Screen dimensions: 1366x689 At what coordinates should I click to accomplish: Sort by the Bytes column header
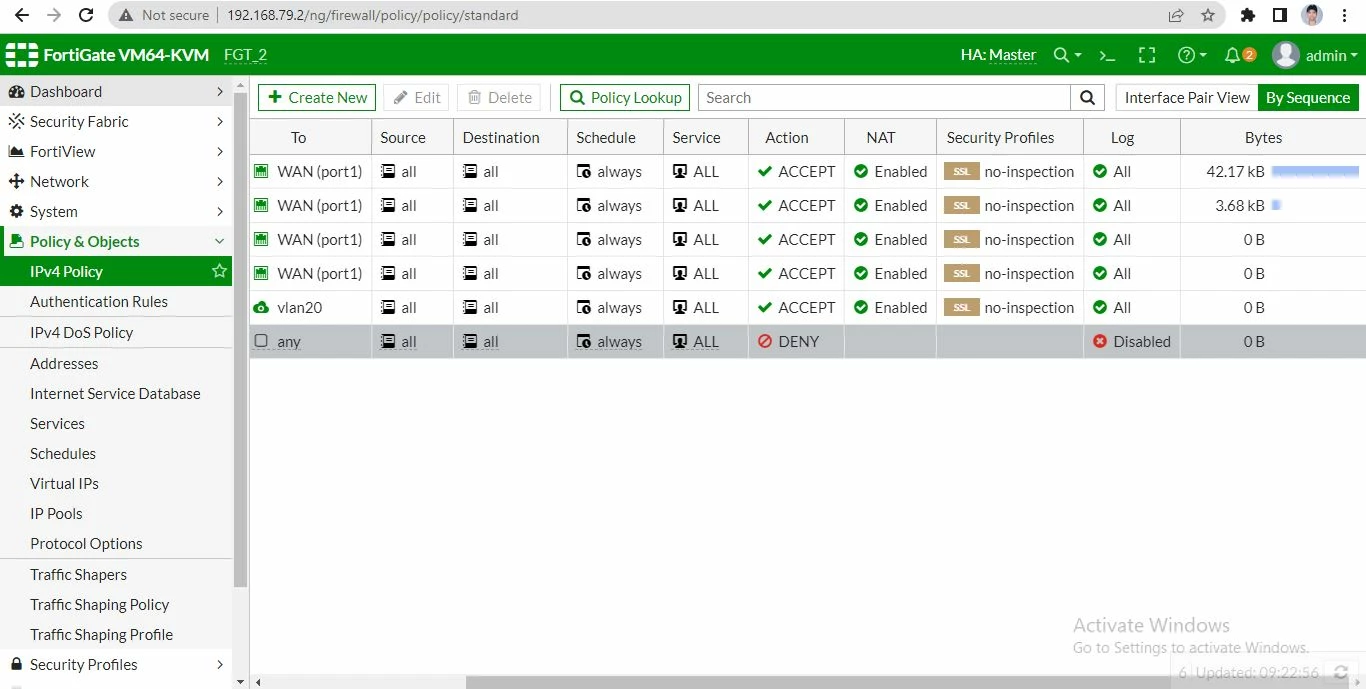tap(1263, 137)
